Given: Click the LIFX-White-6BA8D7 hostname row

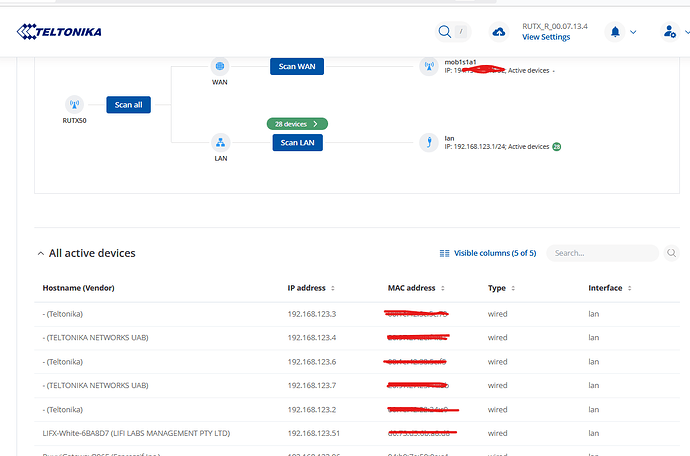Looking at the screenshot, I should click(136, 434).
